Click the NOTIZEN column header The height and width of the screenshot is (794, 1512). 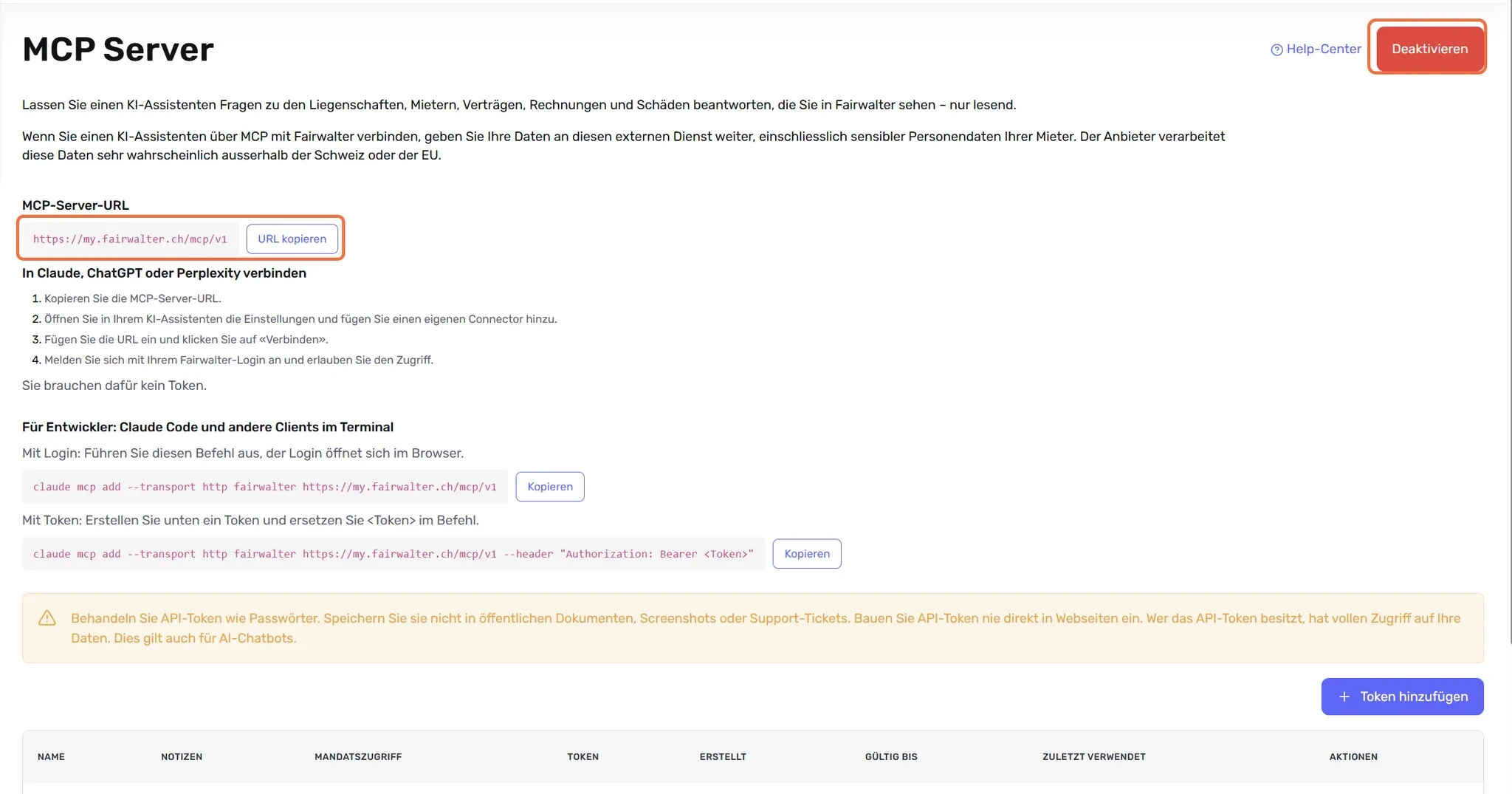[182, 756]
